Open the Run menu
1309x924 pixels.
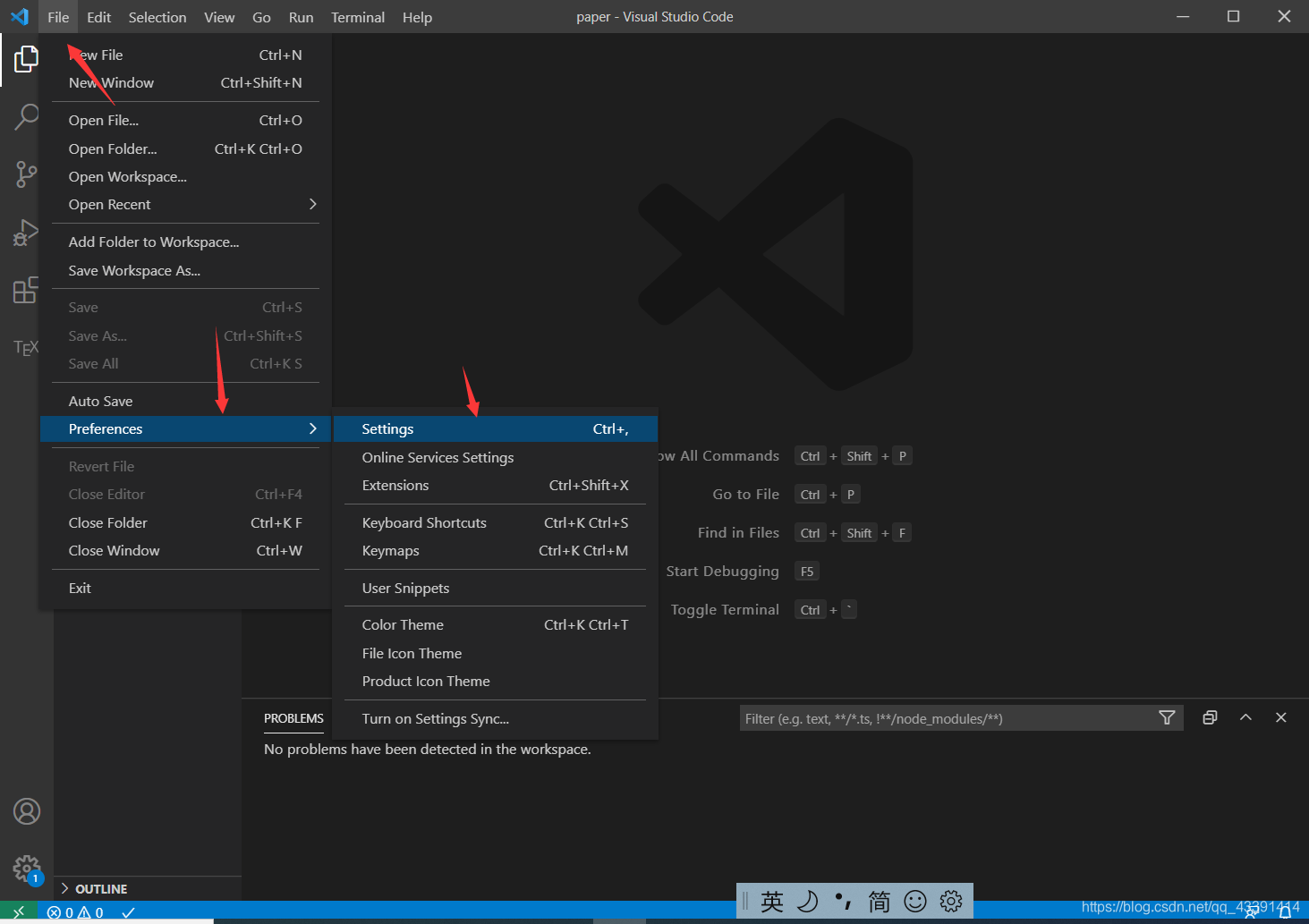pos(301,17)
